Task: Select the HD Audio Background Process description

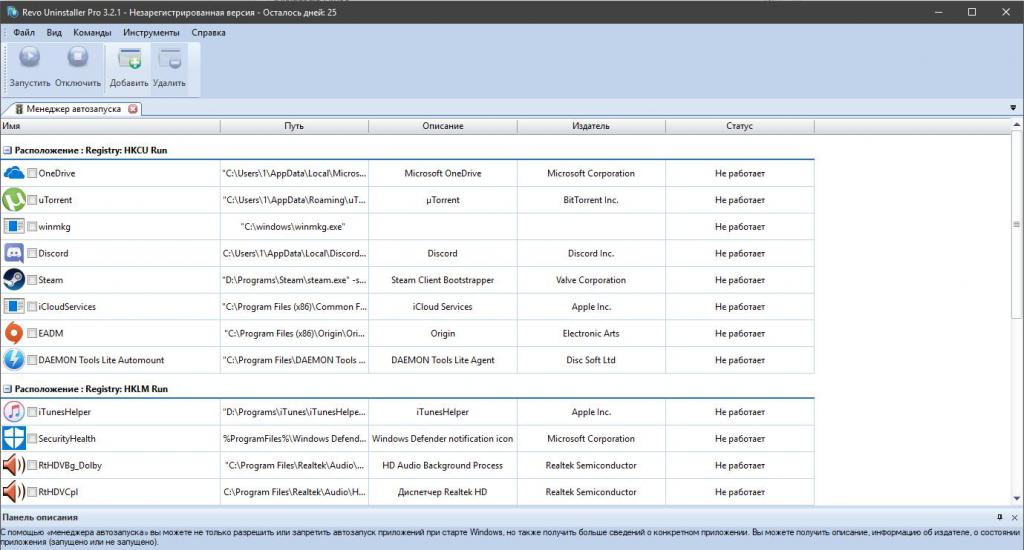Action: tap(443, 466)
